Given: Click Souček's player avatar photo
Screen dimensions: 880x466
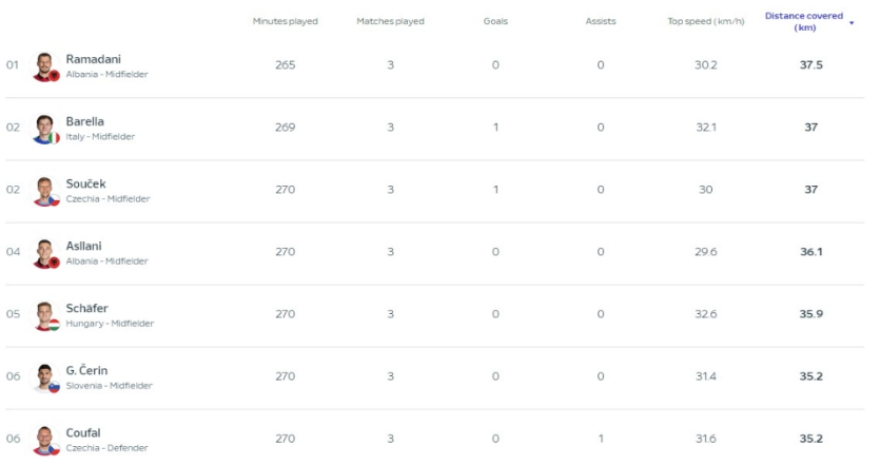Looking at the screenshot, I should click(45, 191).
